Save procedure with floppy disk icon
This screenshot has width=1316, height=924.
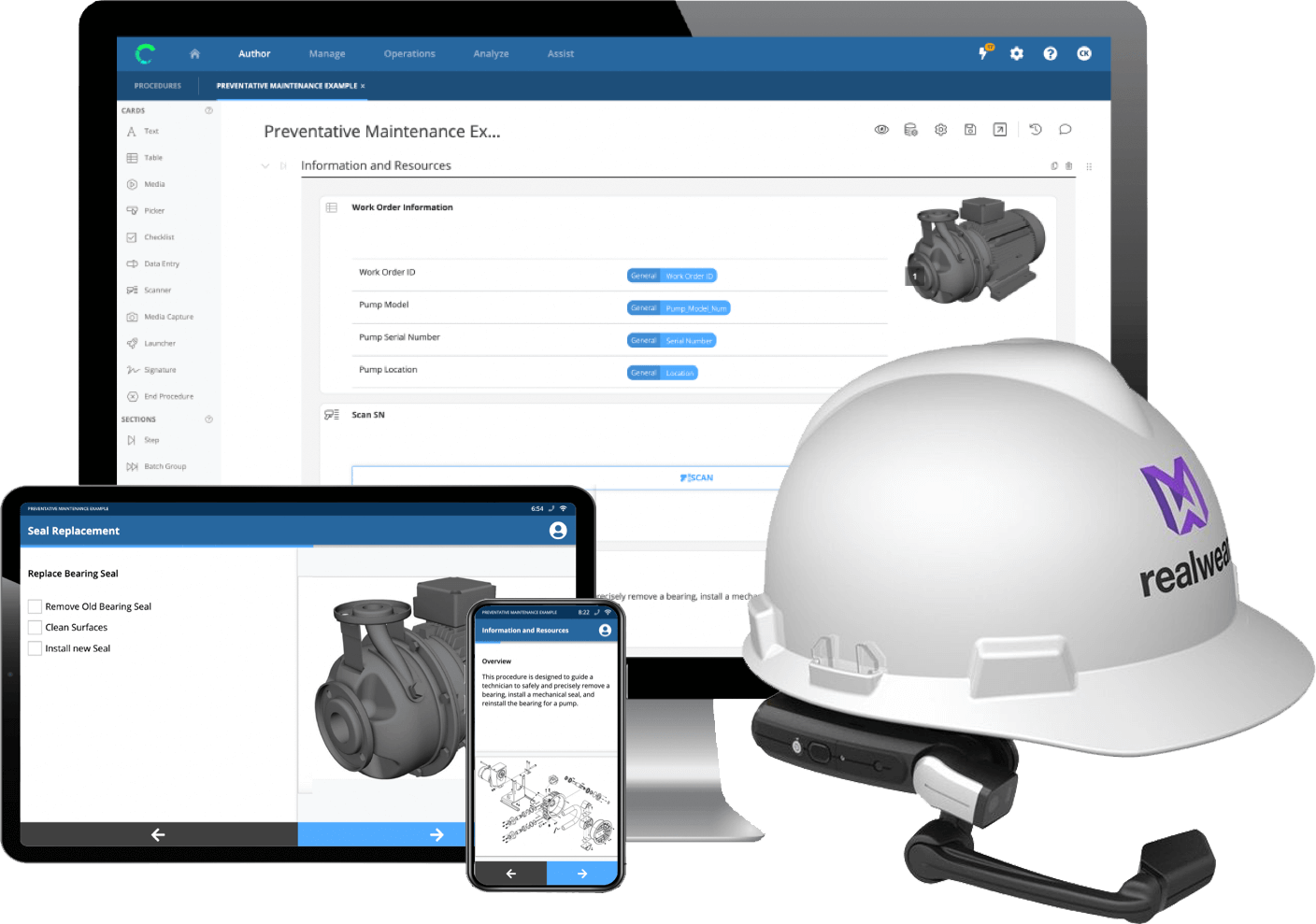(970, 130)
